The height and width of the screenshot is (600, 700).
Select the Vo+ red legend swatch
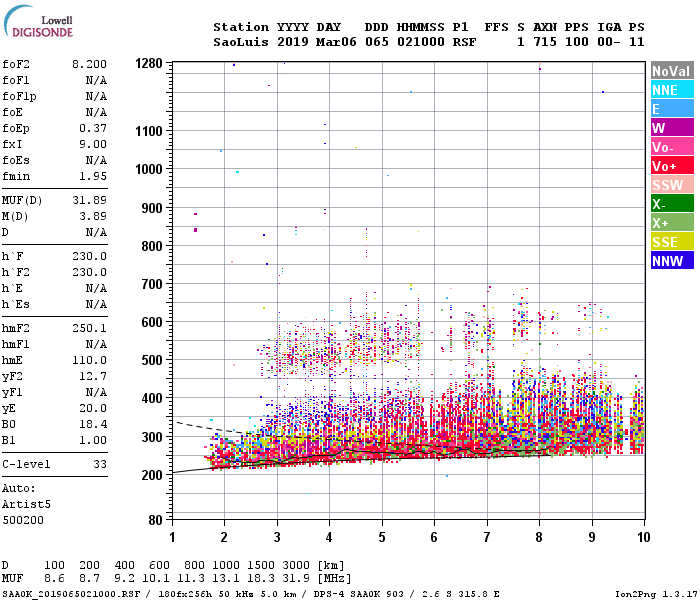[672, 166]
